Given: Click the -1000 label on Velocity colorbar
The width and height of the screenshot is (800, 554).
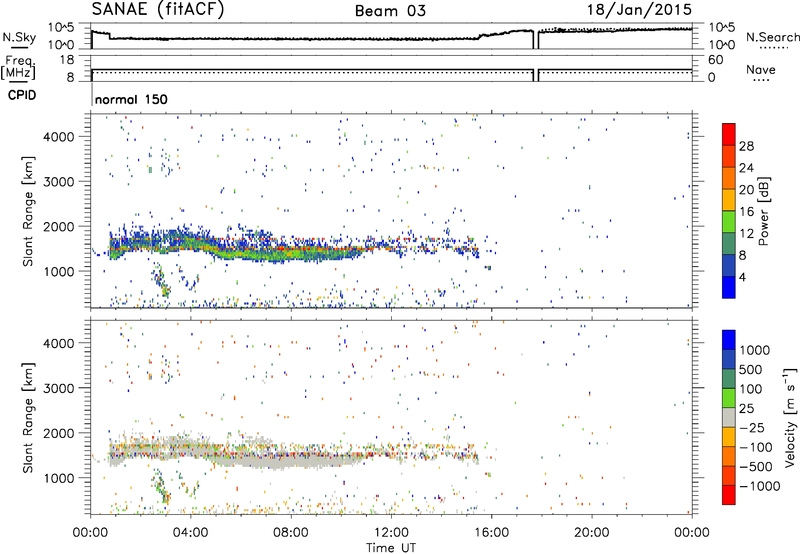Looking at the screenshot, I should click(759, 486).
